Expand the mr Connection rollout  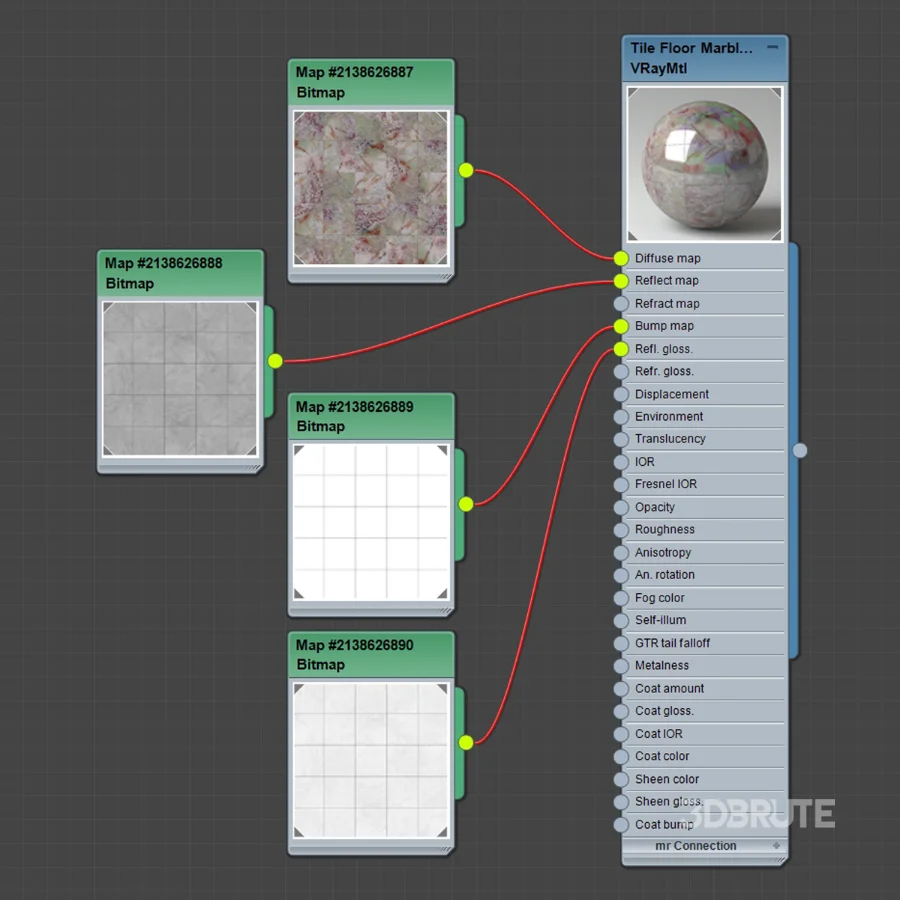pyautogui.click(x=776, y=845)
